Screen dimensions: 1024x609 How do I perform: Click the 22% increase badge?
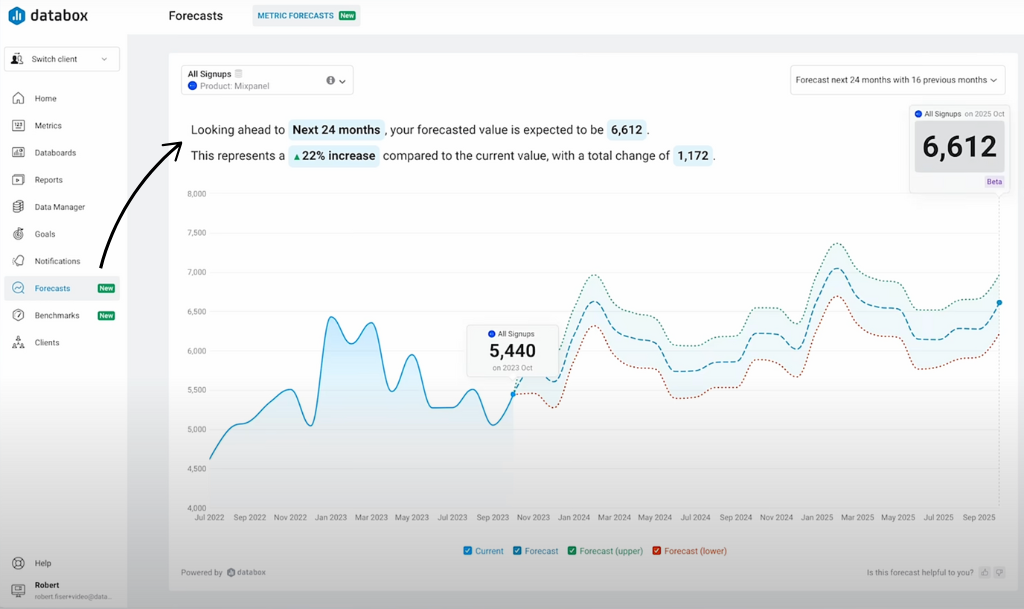click(x=334, y=156)
